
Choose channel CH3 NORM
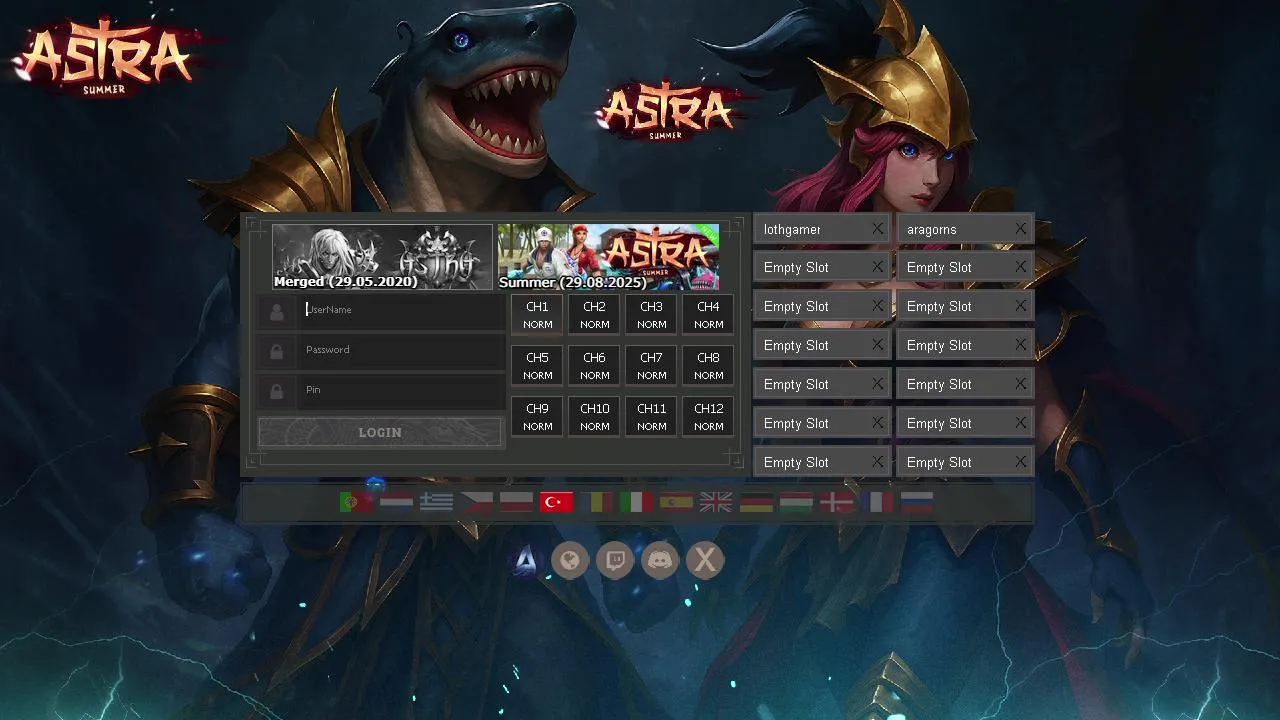pyautogui.click(x=651, y=314)
